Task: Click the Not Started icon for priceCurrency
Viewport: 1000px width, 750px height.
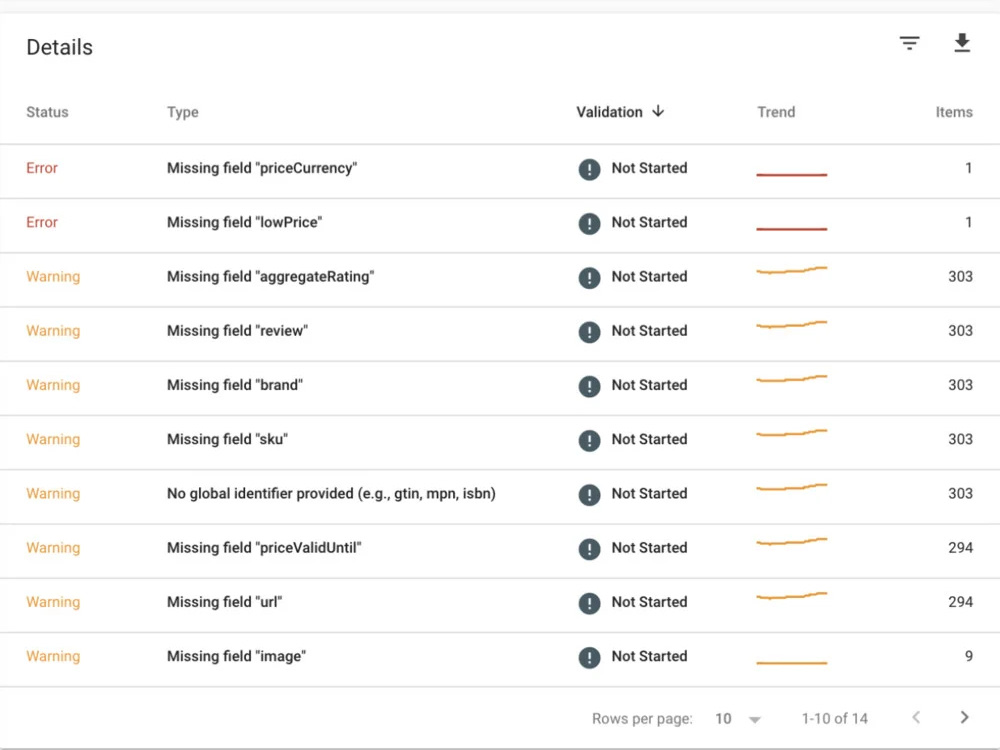Action: click(x=589, y=169)
